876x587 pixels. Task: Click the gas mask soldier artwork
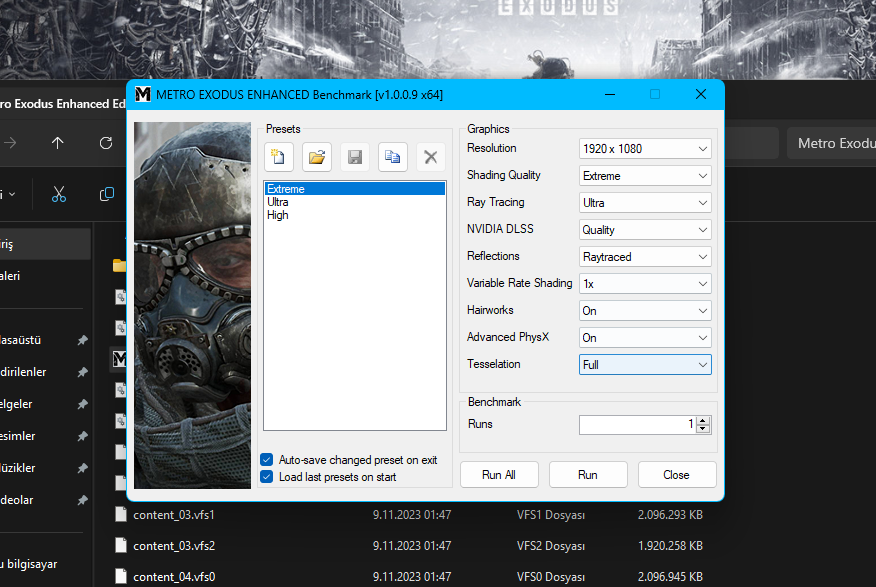(192, 305)
